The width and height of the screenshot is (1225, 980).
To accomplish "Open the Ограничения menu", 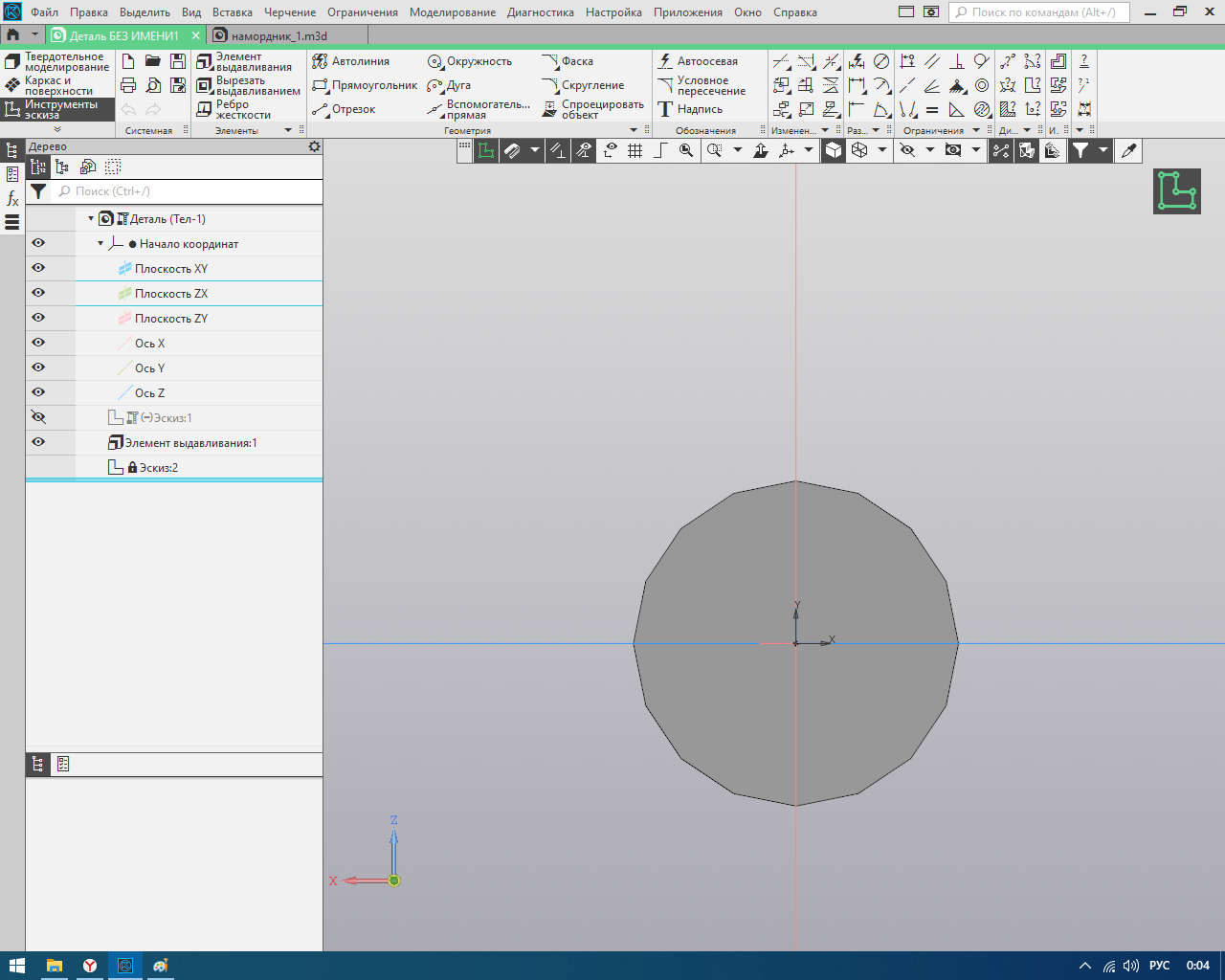I will 363,12.
